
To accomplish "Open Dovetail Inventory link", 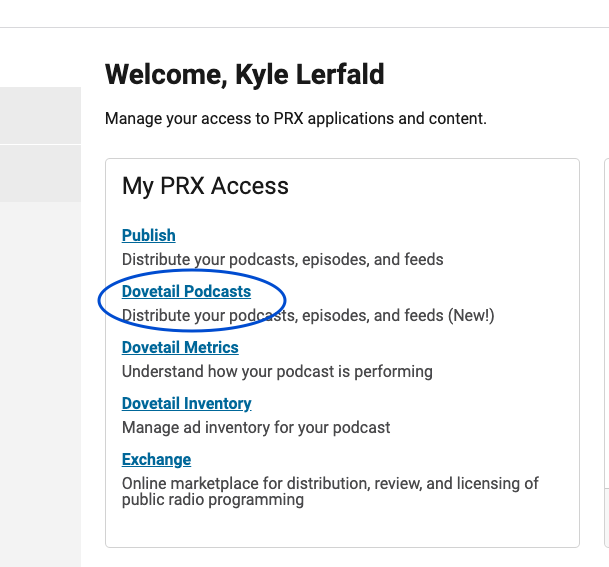I will click(x=186, y=403).
